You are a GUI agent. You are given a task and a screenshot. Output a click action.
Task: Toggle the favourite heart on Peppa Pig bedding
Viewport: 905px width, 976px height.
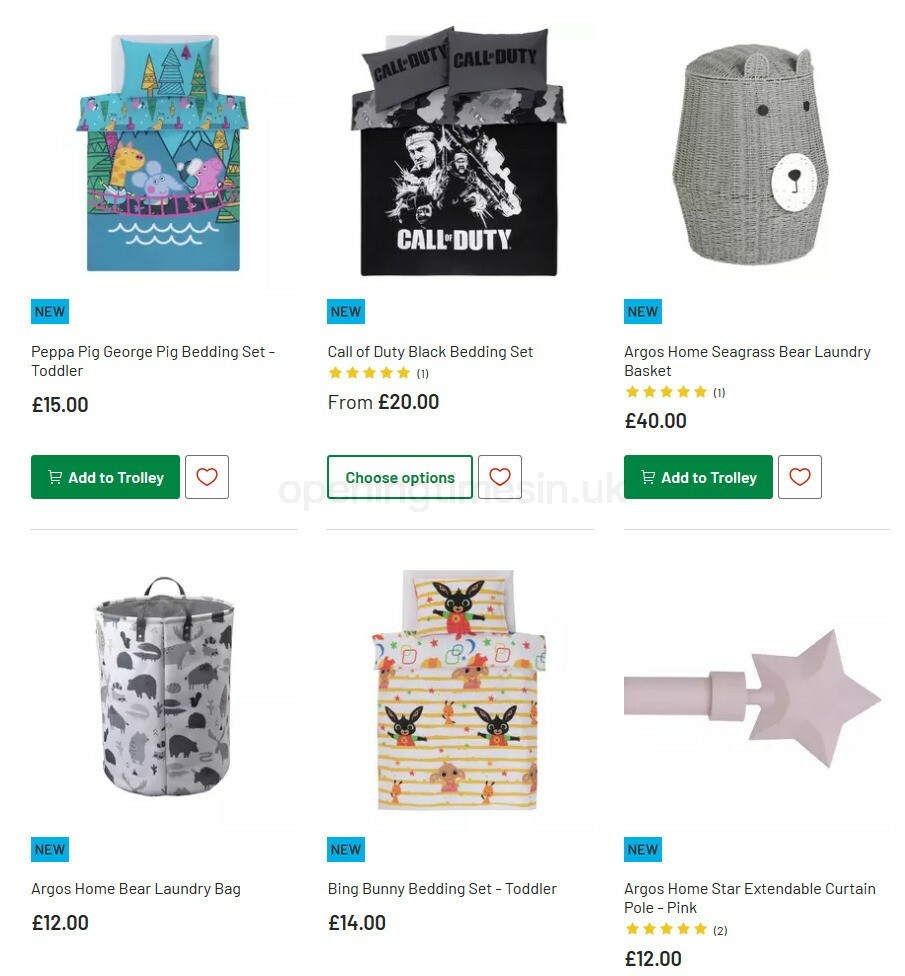[x=206, y=477]
